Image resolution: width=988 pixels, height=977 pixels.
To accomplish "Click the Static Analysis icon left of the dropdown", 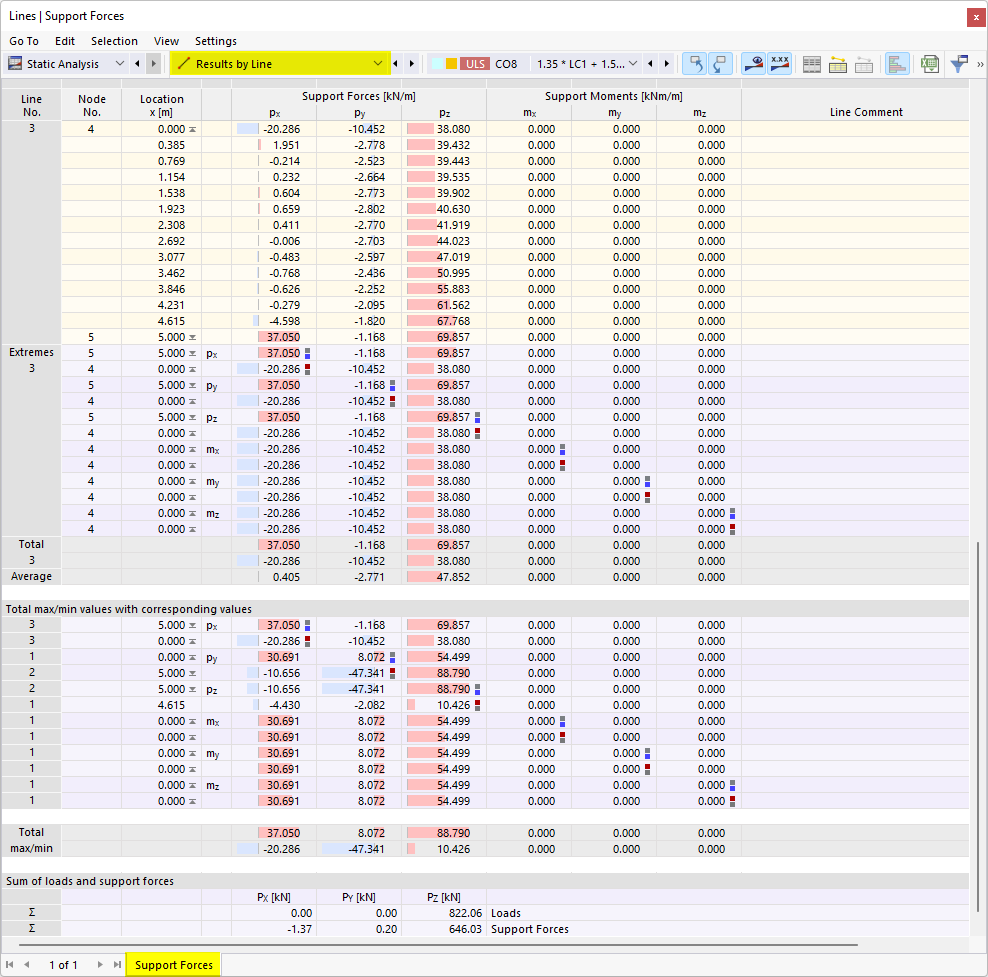I will tap(14, 63).
